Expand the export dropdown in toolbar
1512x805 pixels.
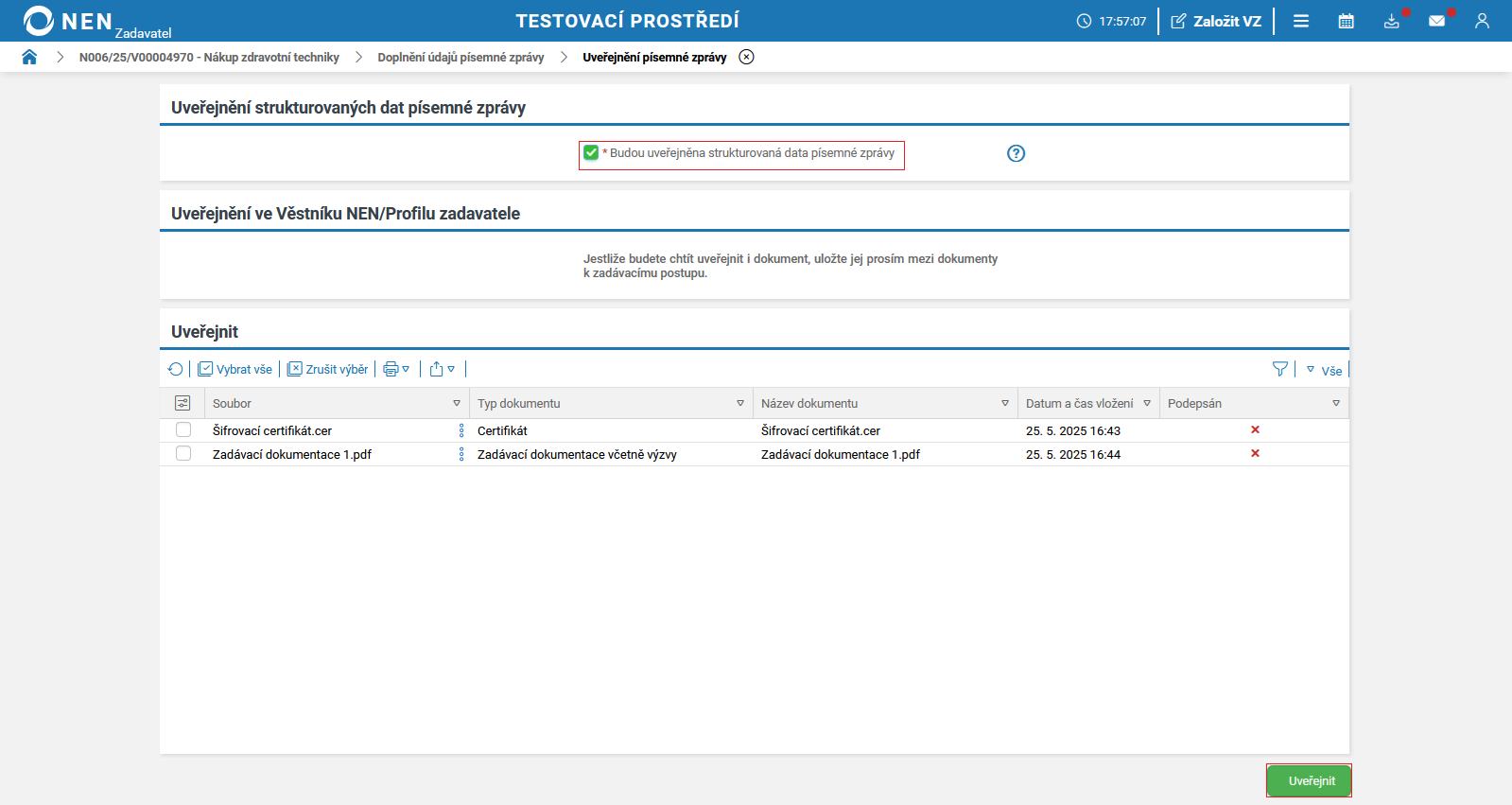[x=442, y=369]
